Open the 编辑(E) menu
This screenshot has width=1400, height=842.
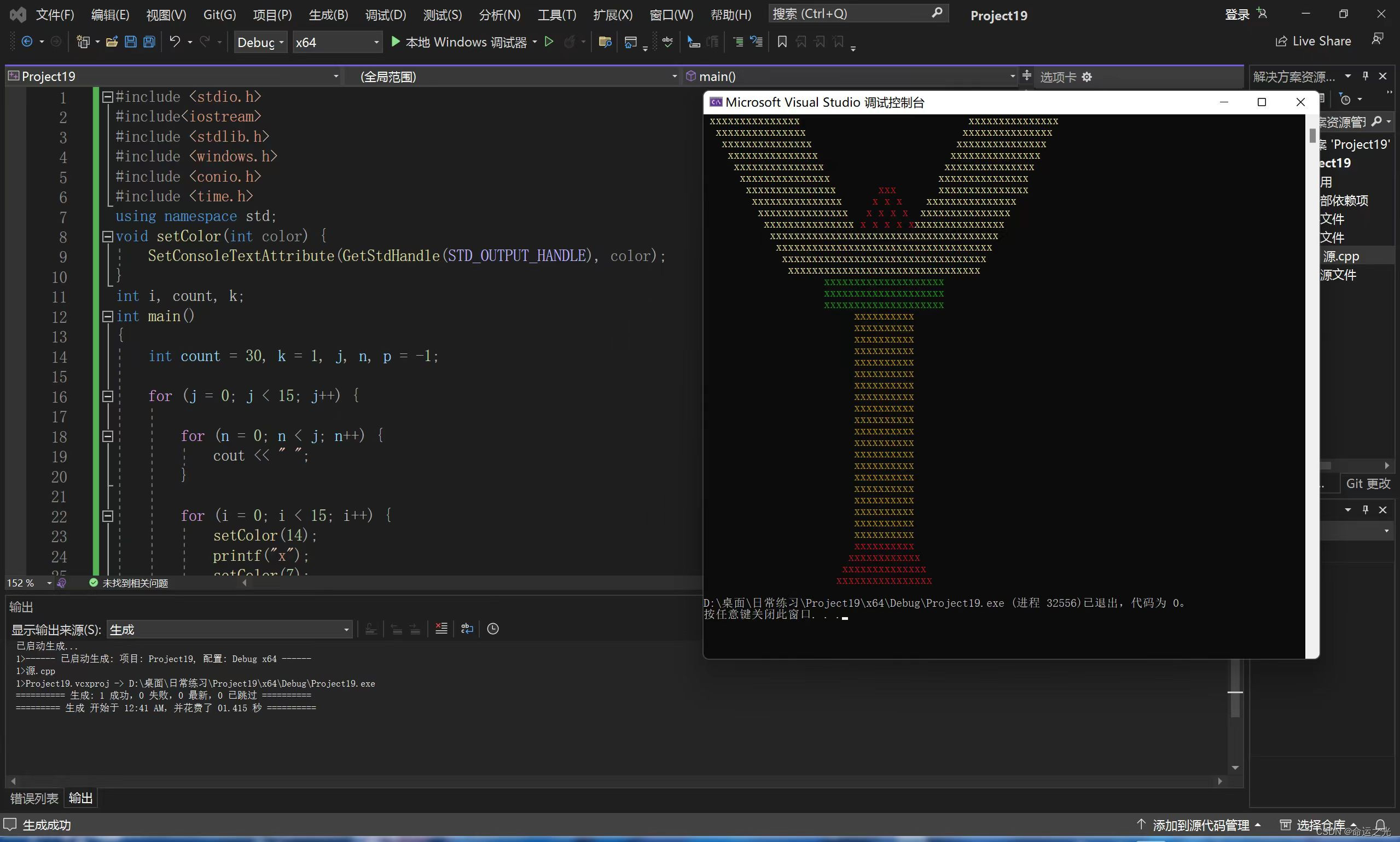coord(110,15)
